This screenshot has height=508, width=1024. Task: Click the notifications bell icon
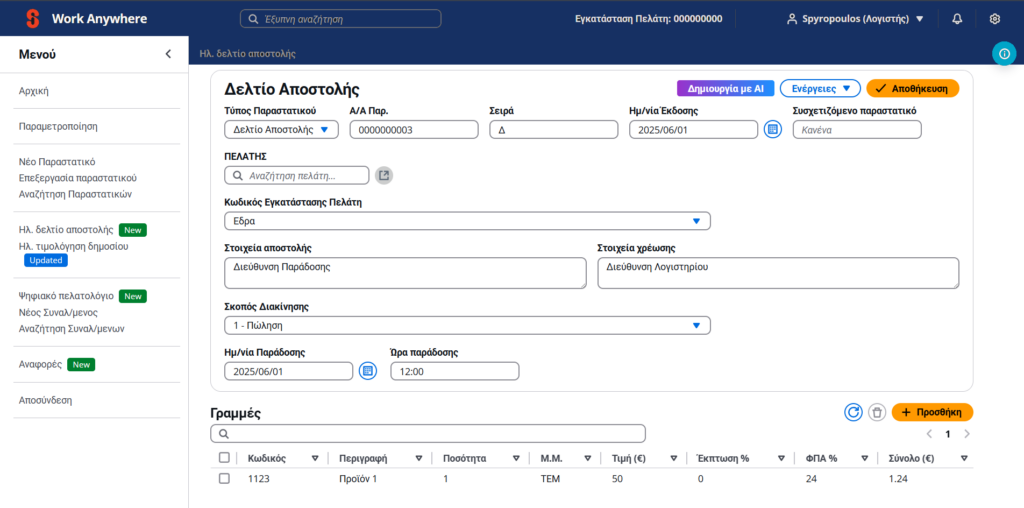(x=957, y=19)
